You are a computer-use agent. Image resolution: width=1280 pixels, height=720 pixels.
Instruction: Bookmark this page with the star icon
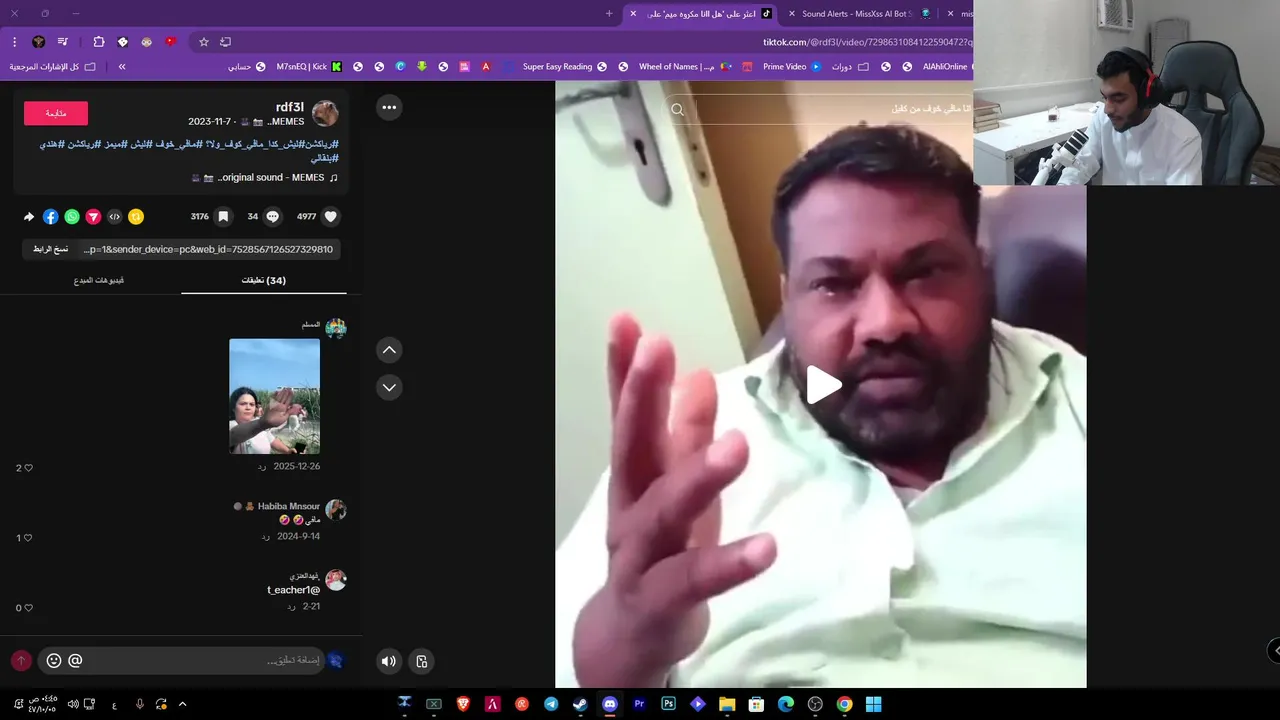point(204,42)
